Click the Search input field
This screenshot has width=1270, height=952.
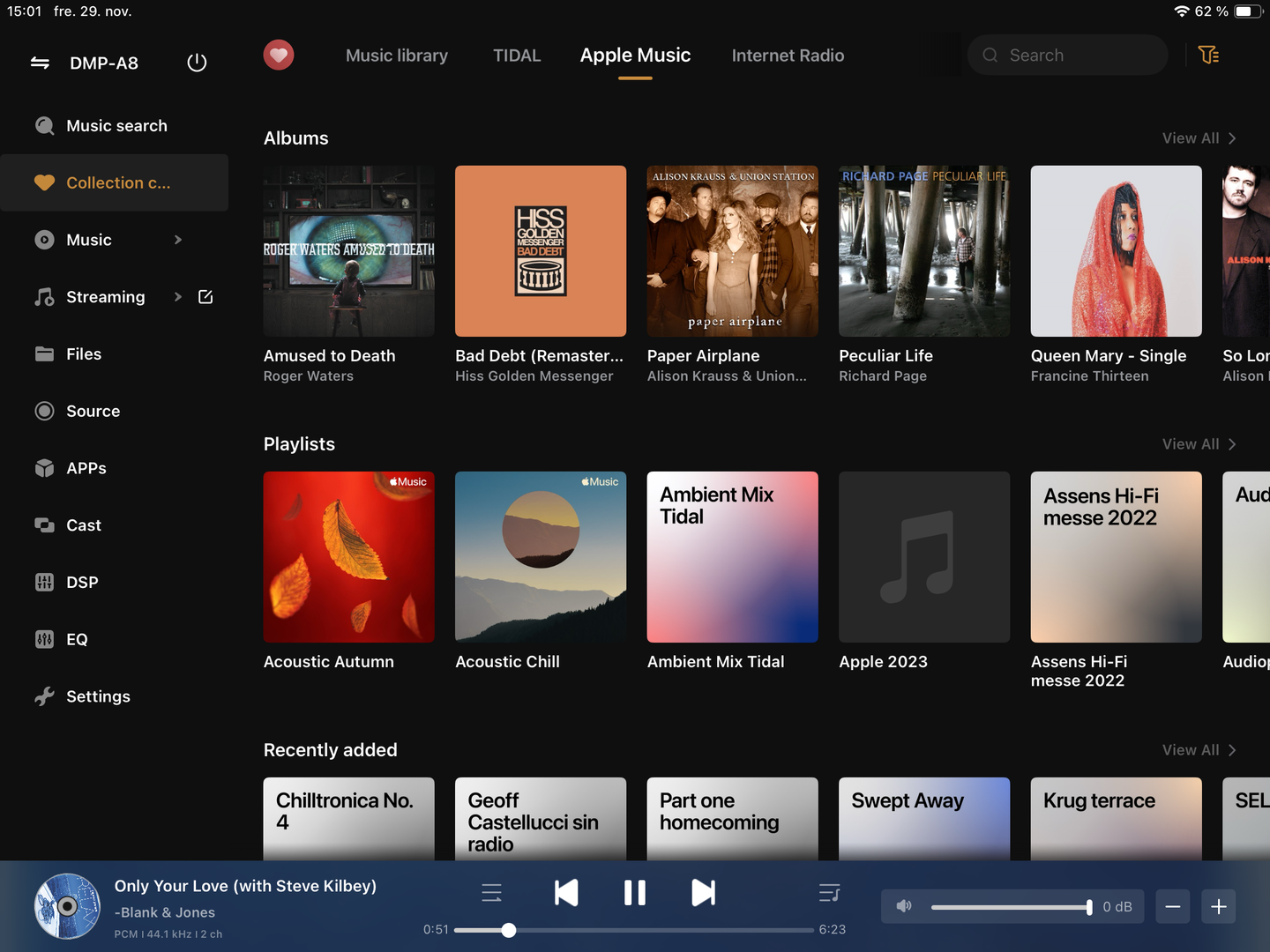click(1068, 55)
